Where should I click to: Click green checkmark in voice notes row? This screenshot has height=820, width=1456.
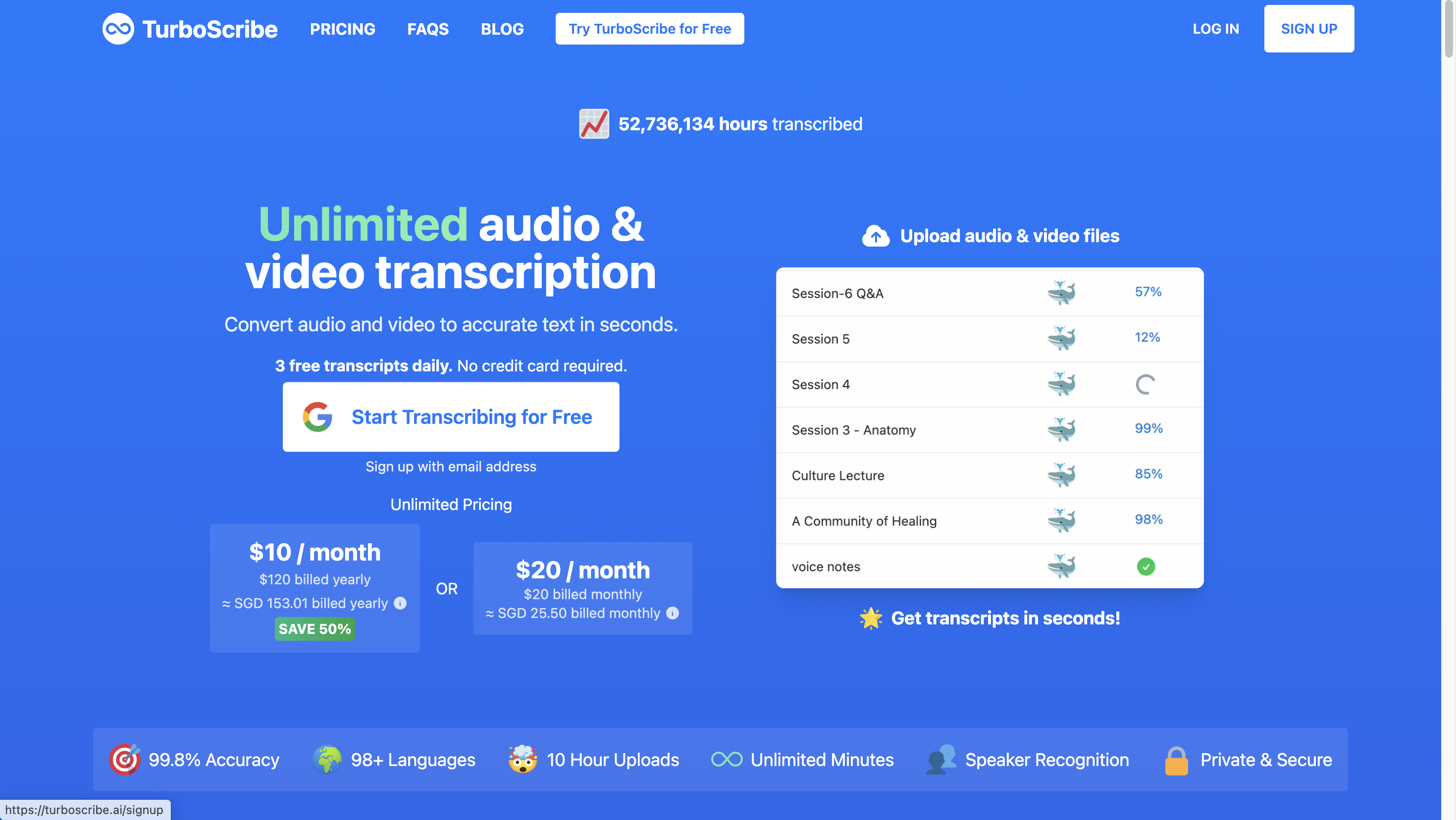(1145, 566)
